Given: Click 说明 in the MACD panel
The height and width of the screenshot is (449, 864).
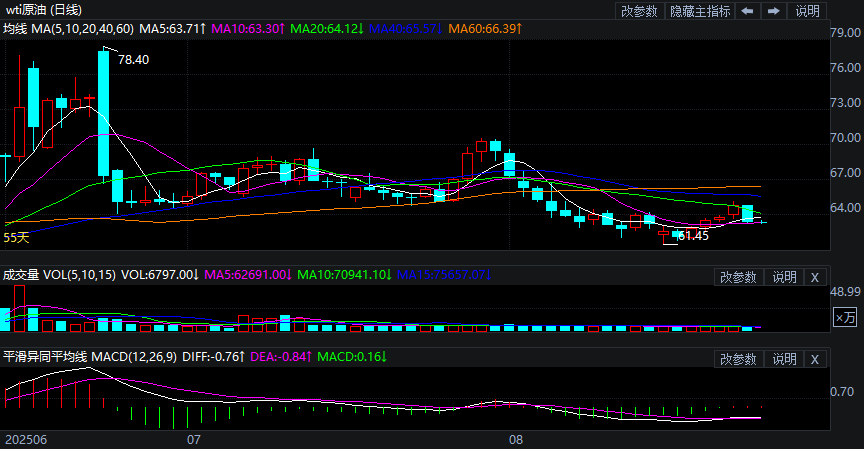Looking at the screenshot, I should [x=784, y=359].
